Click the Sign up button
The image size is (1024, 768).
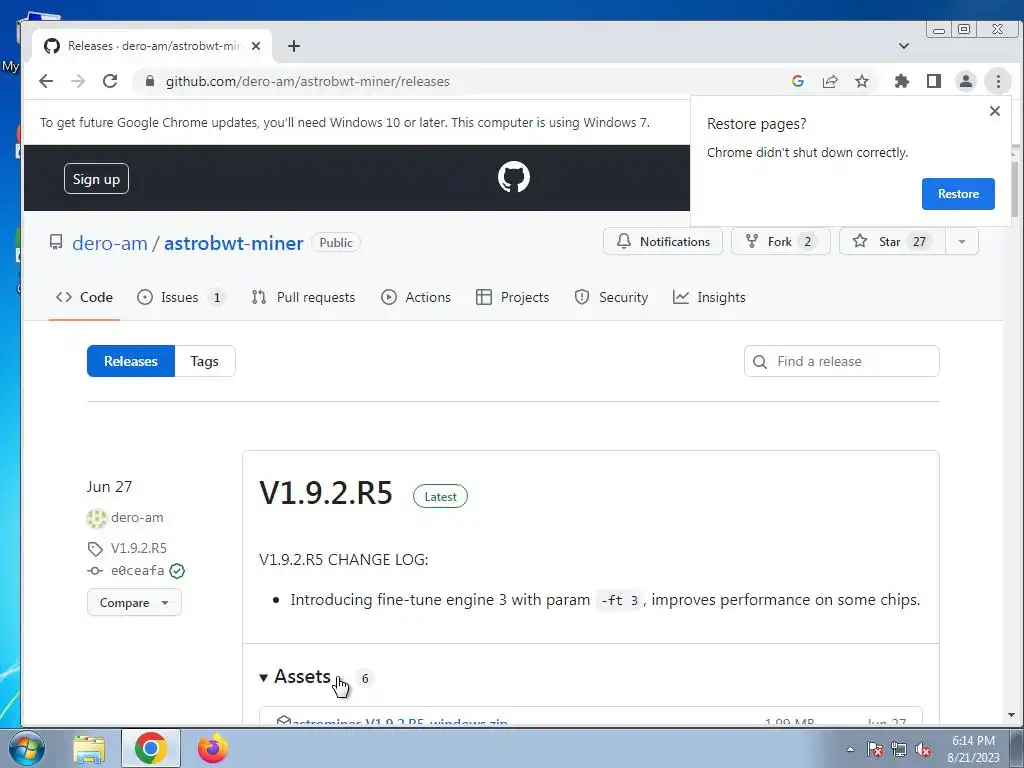[x=96, y=179]
